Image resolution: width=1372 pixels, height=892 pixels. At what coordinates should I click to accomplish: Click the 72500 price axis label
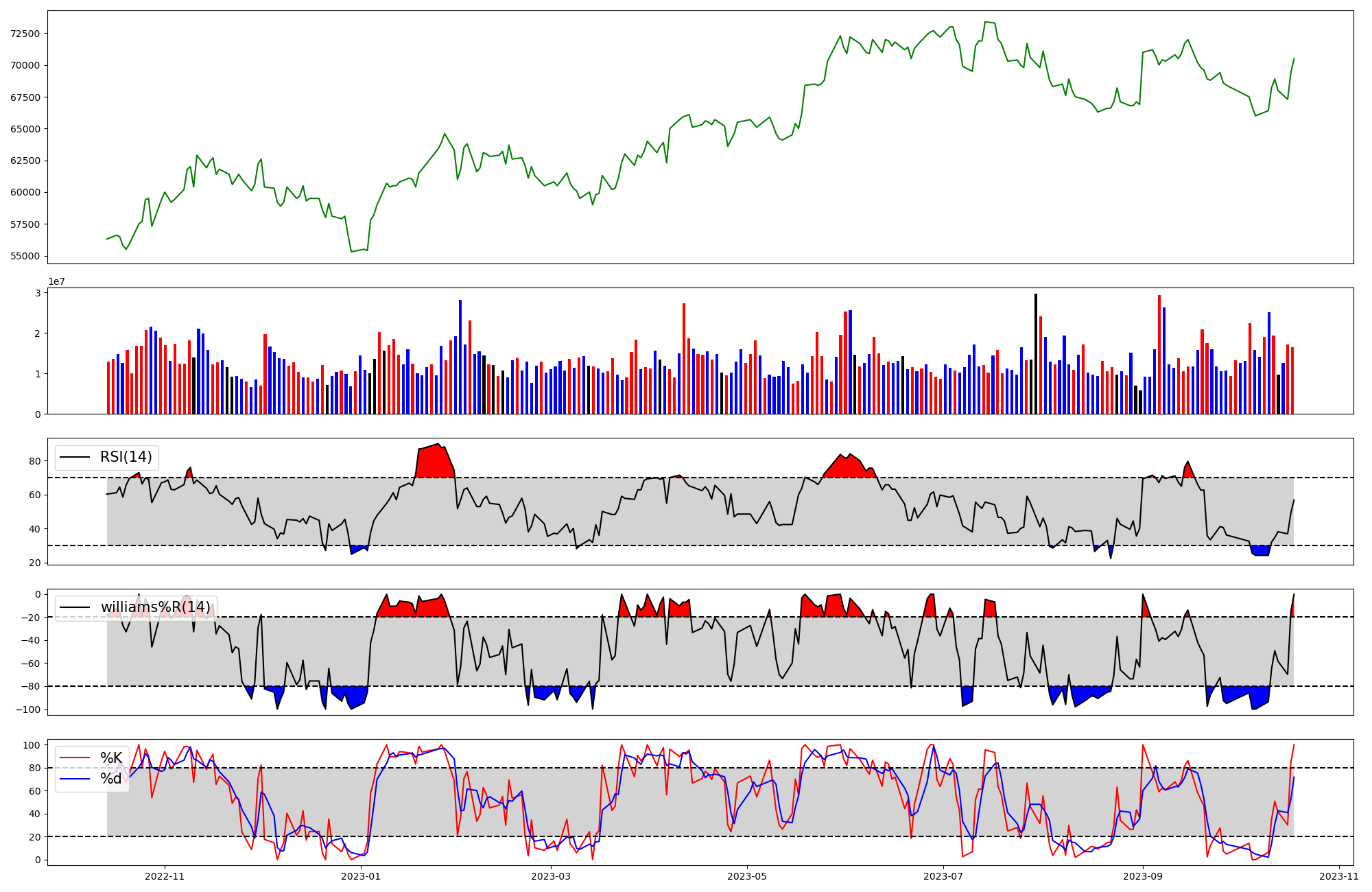click(x=25, y=34)
